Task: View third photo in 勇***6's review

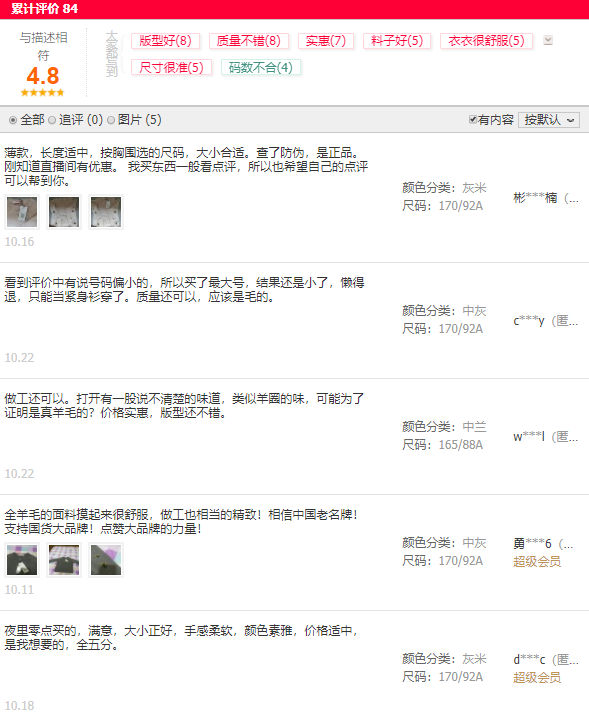Action: click(x=106, y=560)
